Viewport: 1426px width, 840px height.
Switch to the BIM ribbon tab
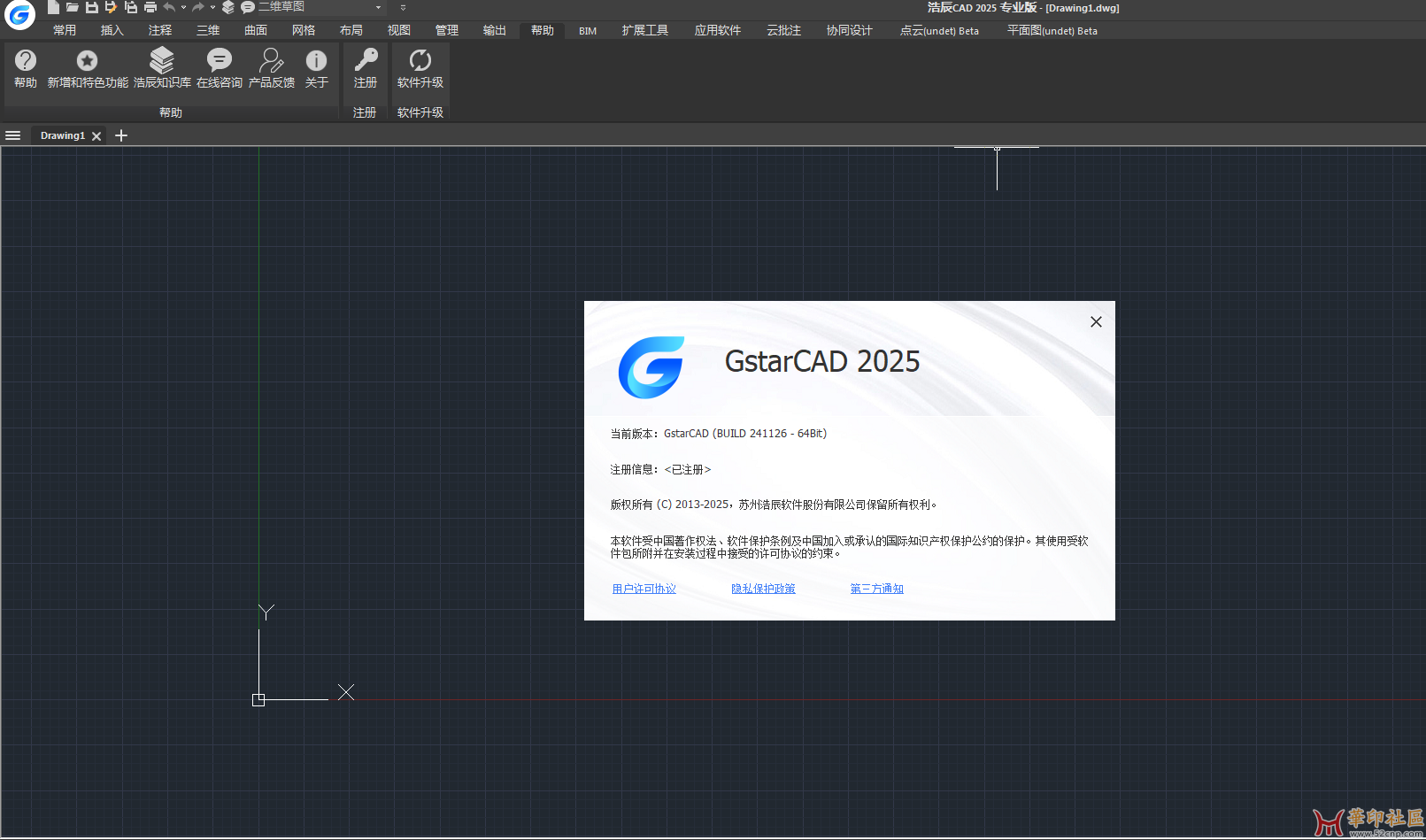coord(588,31)
